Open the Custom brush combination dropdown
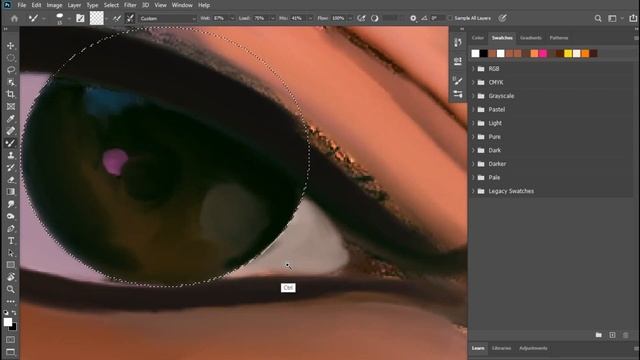This screenshot has height=360, width=640. point(168,18)
